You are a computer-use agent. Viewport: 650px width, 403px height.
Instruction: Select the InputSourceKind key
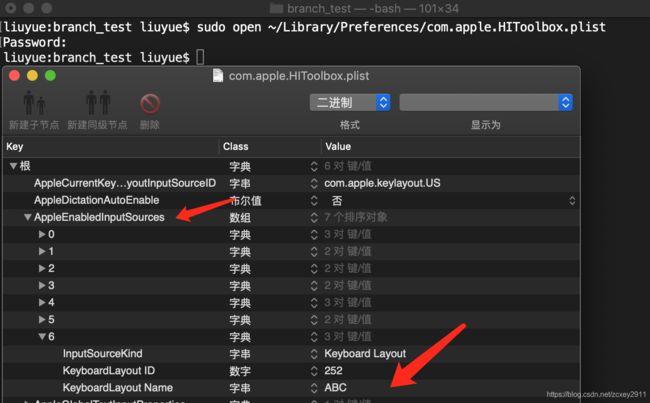click(x=102, y=354)
